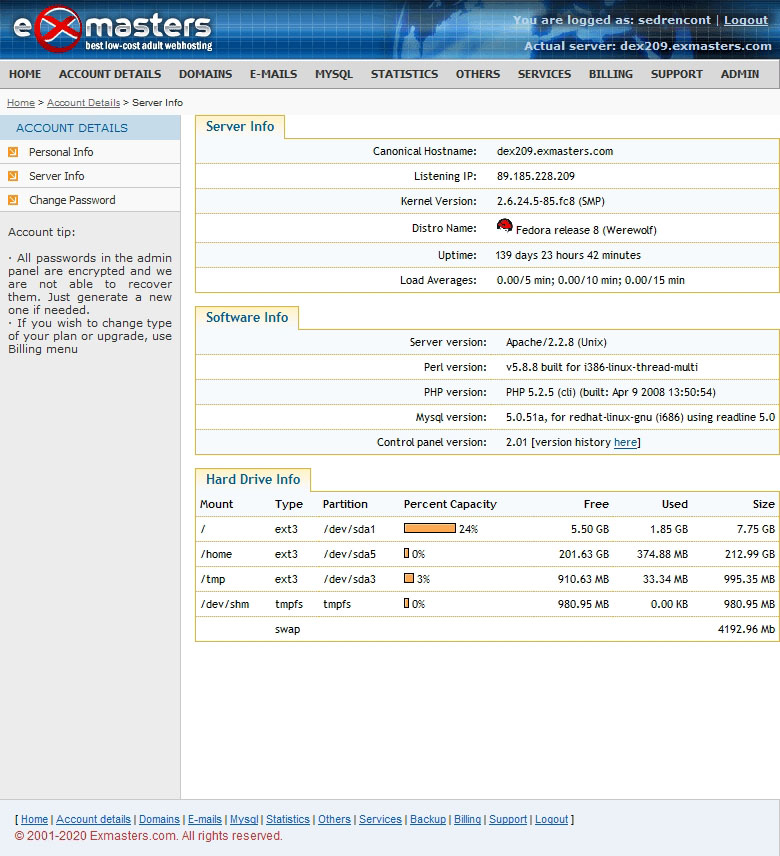Viewport: 780px width, 856px height.
Task: Open the version history 'here' link
Action: [625, 443]
